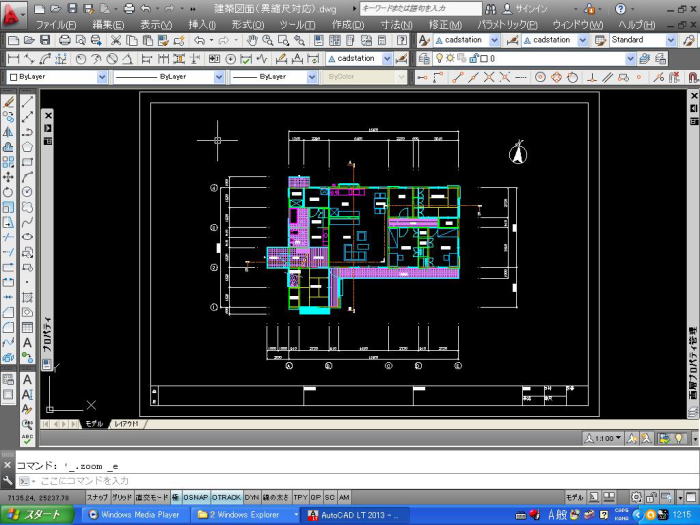
Task: Select the Line draw tool
Action: [x=27, y=101]
